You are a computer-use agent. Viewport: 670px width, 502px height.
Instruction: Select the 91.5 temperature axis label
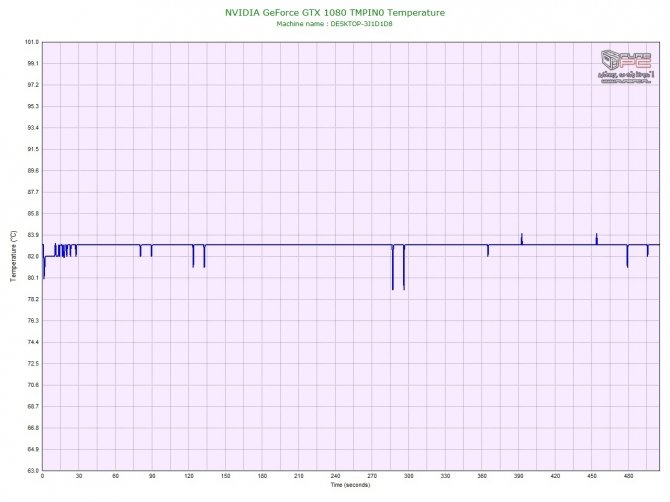click(x=32, y=149)
